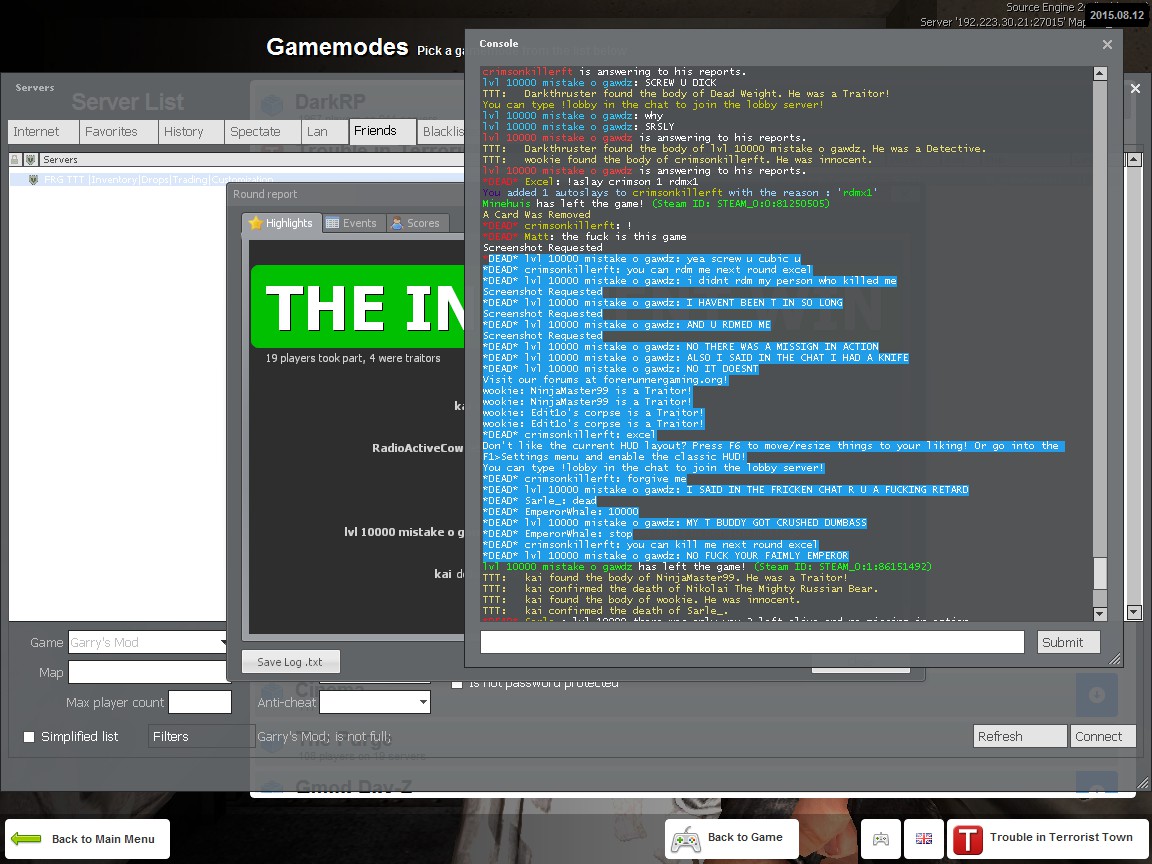
Task: Switch to the Spectate tab
Action: pyautogui.click(x=262, y=132)
